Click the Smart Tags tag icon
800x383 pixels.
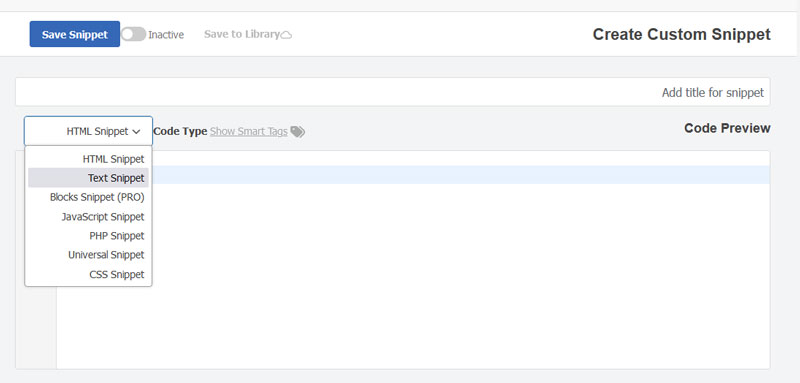pos(297,132)
